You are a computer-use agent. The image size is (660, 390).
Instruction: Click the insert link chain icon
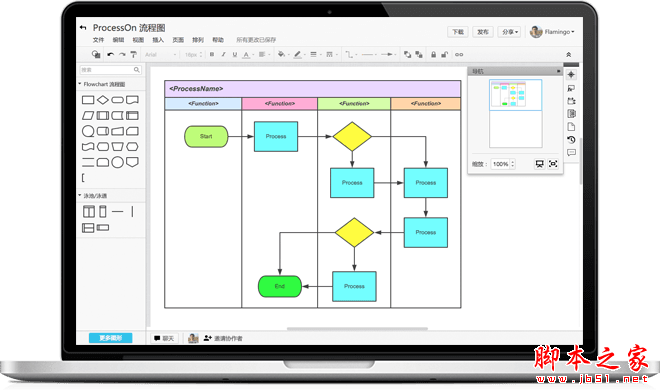click(x=459, y=54)
